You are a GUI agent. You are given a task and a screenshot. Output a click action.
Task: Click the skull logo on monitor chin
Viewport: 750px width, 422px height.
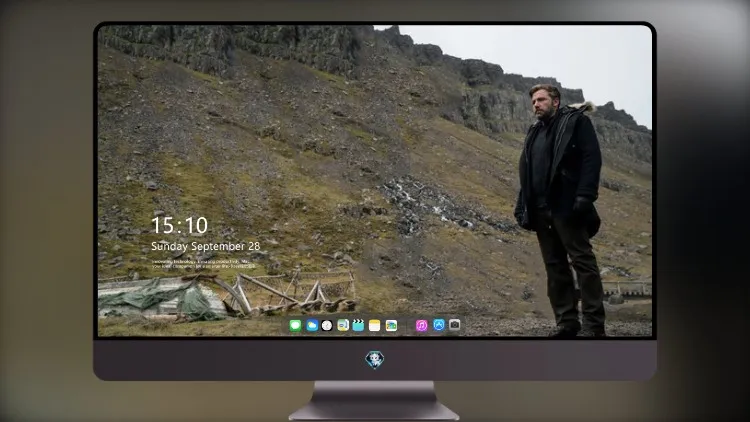point(375,360)
